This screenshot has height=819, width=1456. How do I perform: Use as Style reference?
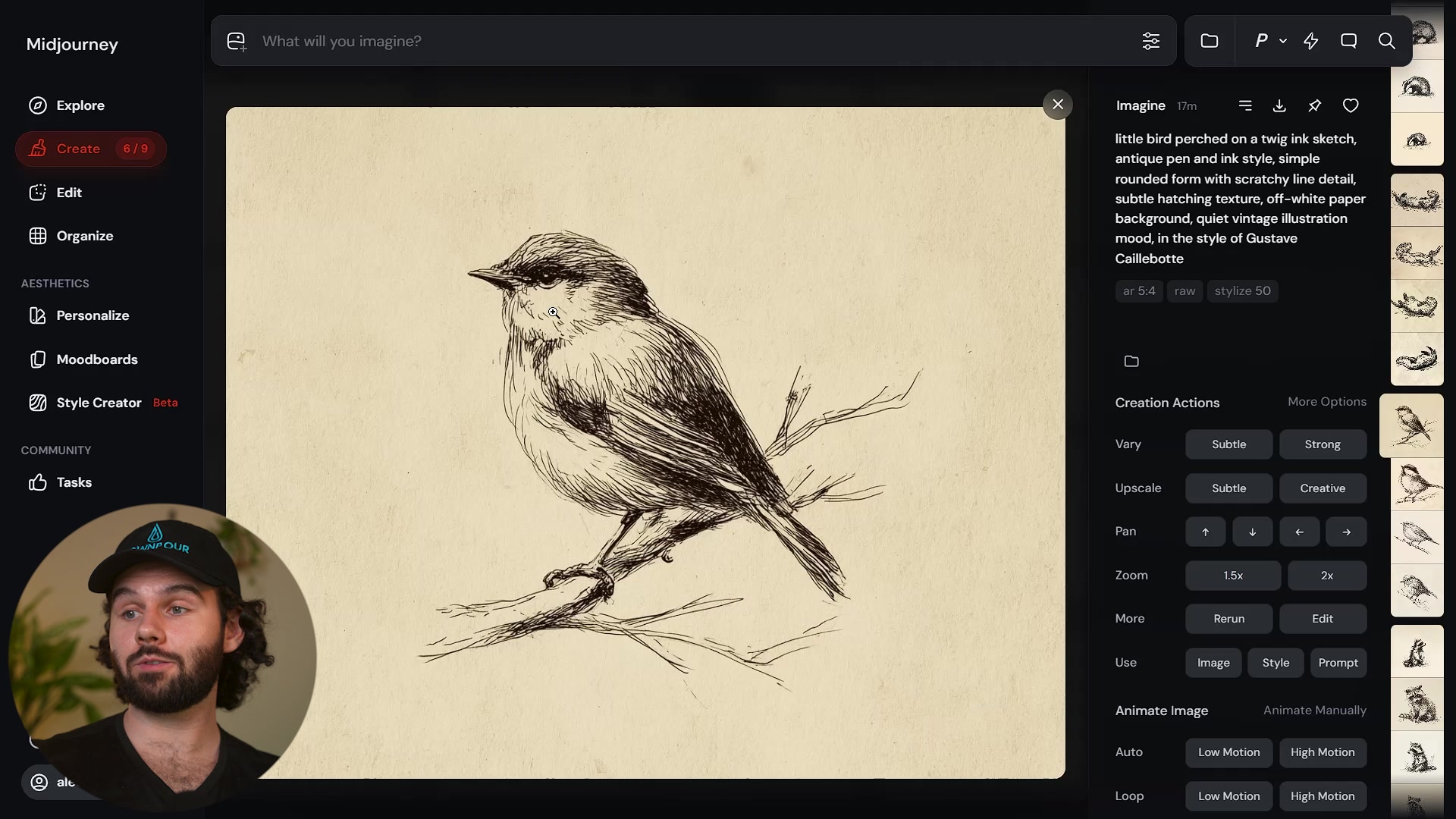click(x=1276, y=663)
